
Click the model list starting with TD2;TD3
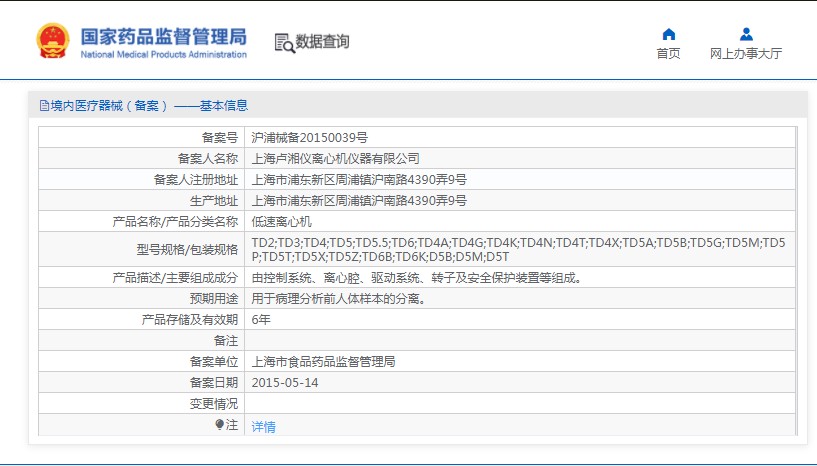tap(518, 250)
